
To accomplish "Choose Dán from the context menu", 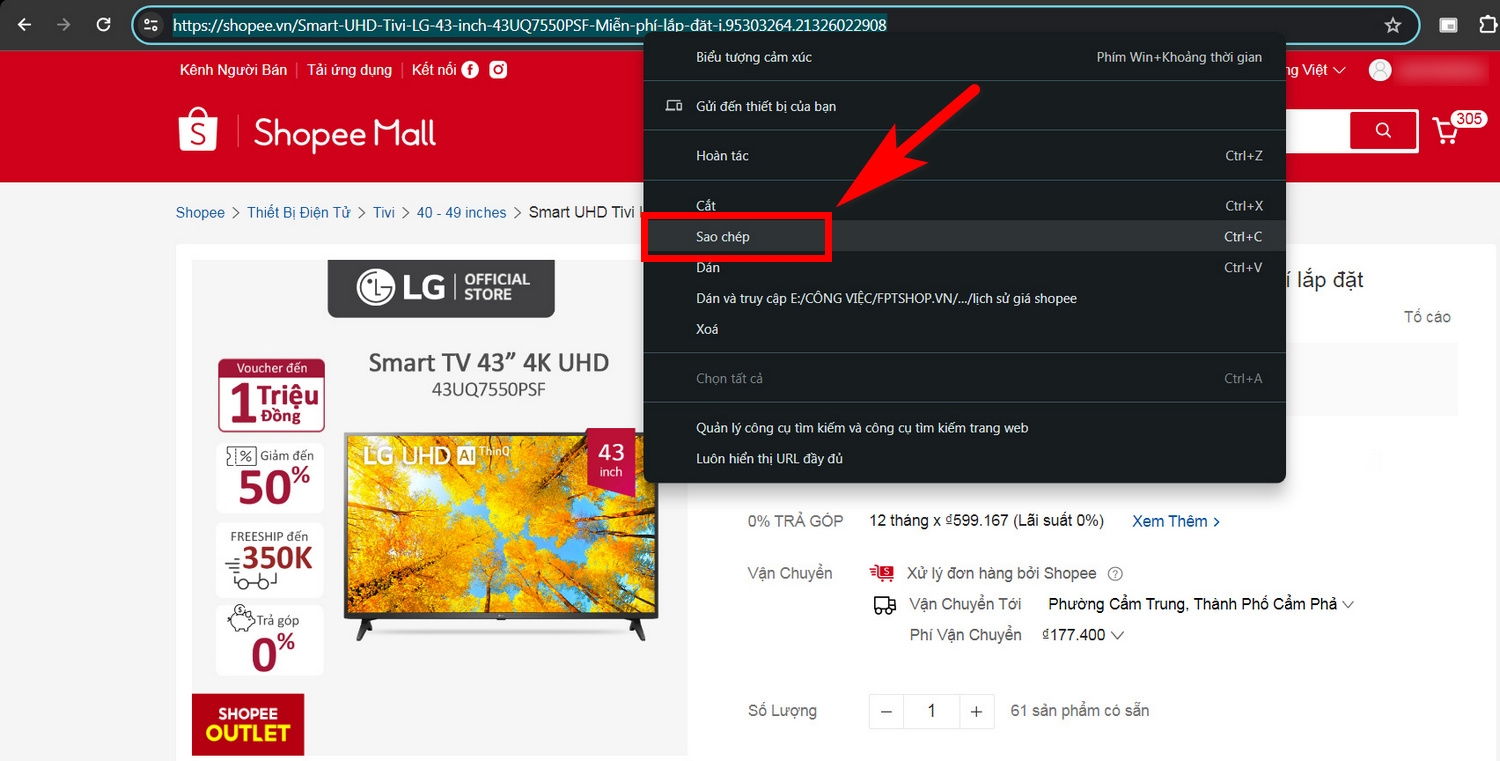I will (964, 267).
